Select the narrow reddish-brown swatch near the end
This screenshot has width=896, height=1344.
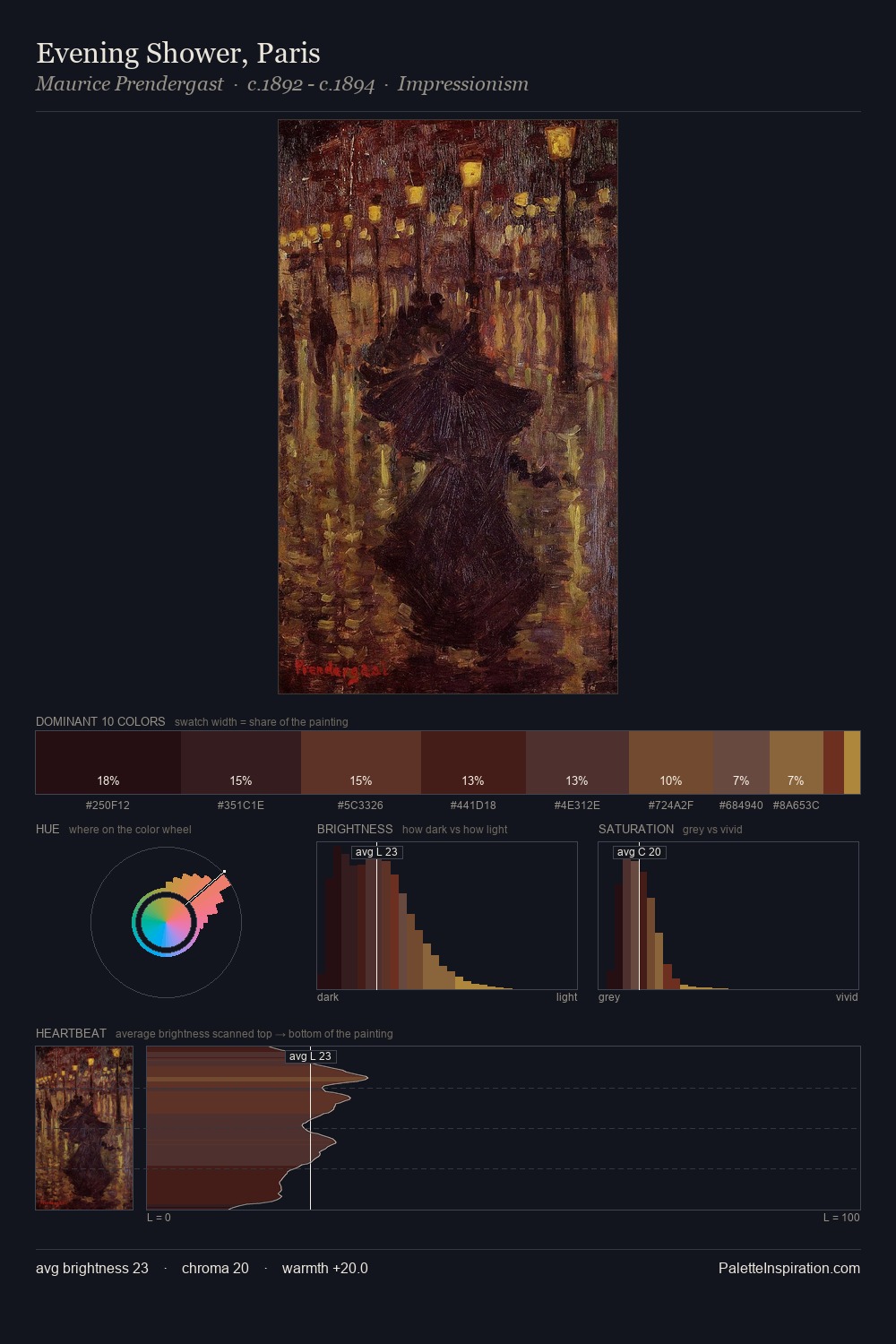click(833, 762)
